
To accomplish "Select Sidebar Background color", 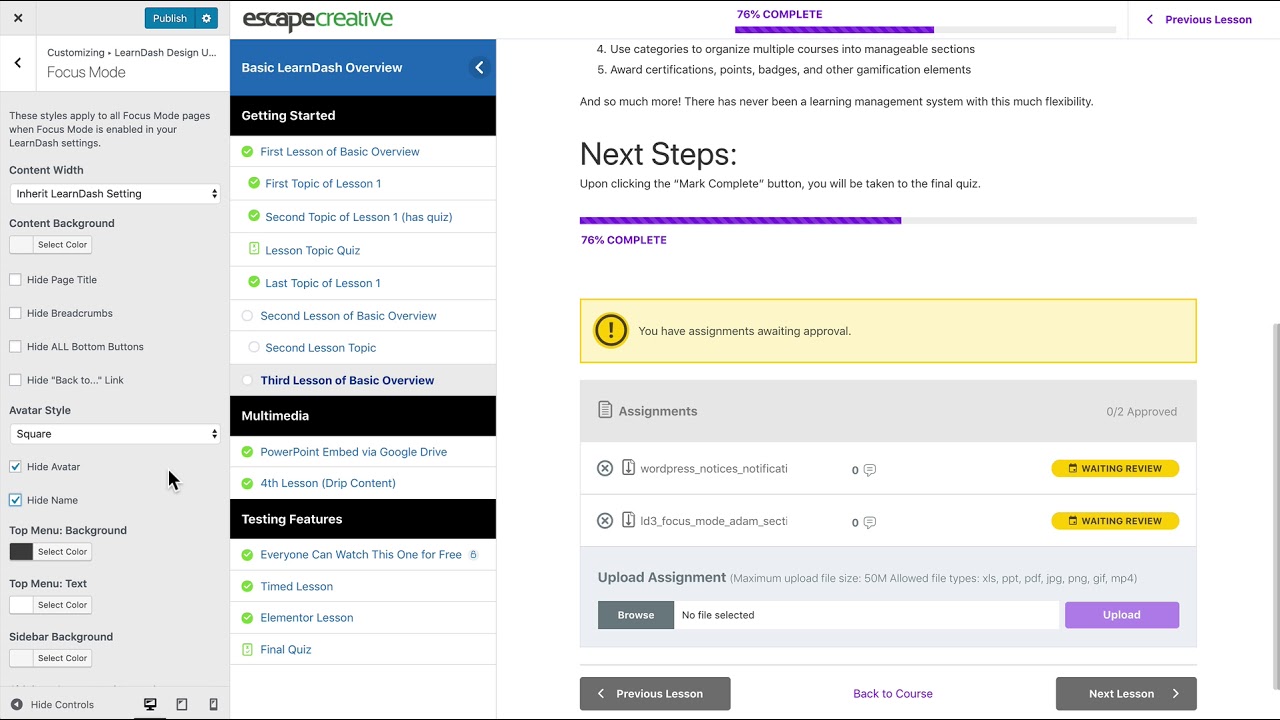I will [x=50, y=658].
